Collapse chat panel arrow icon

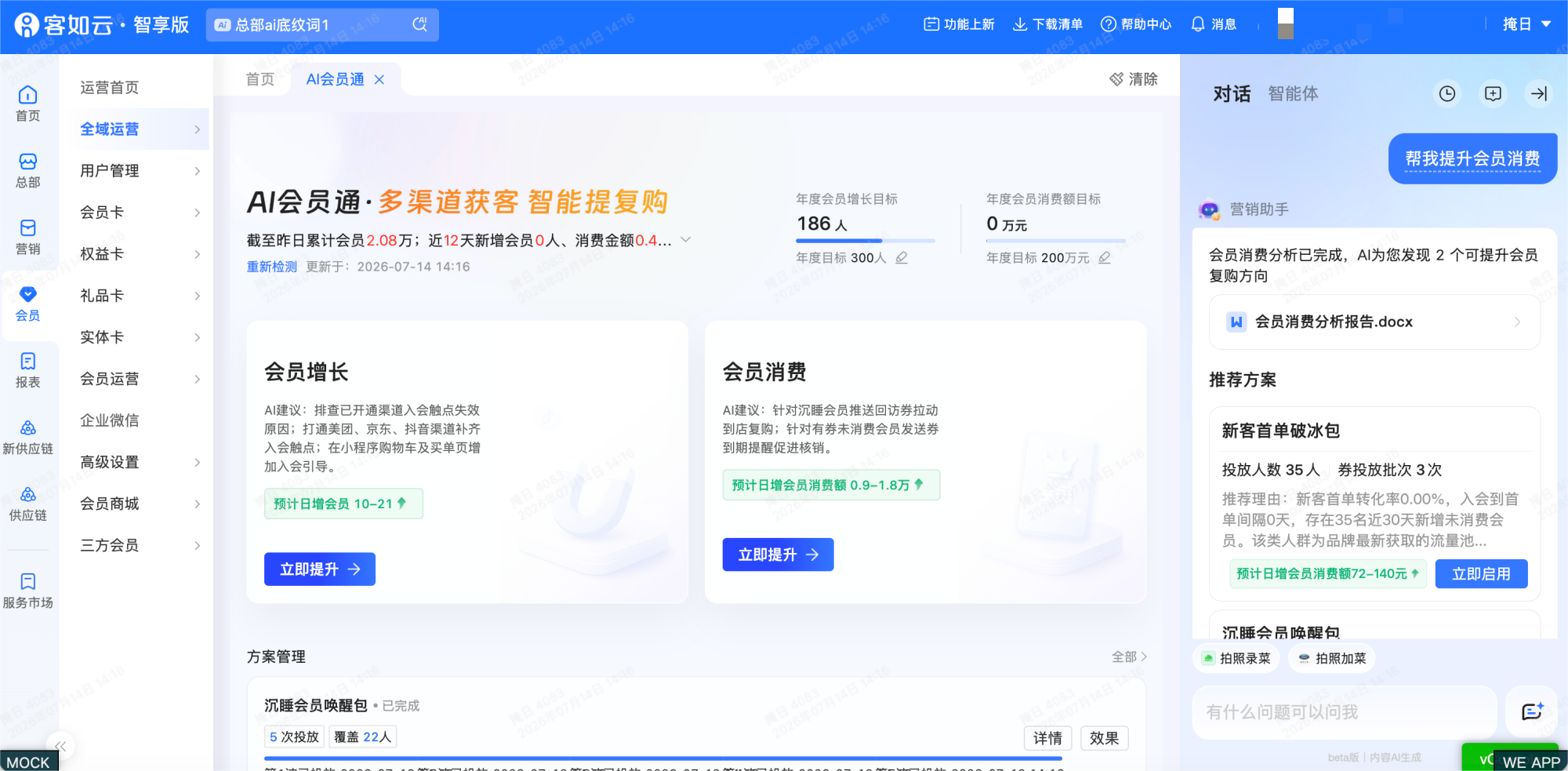[x=1539, y=94]
